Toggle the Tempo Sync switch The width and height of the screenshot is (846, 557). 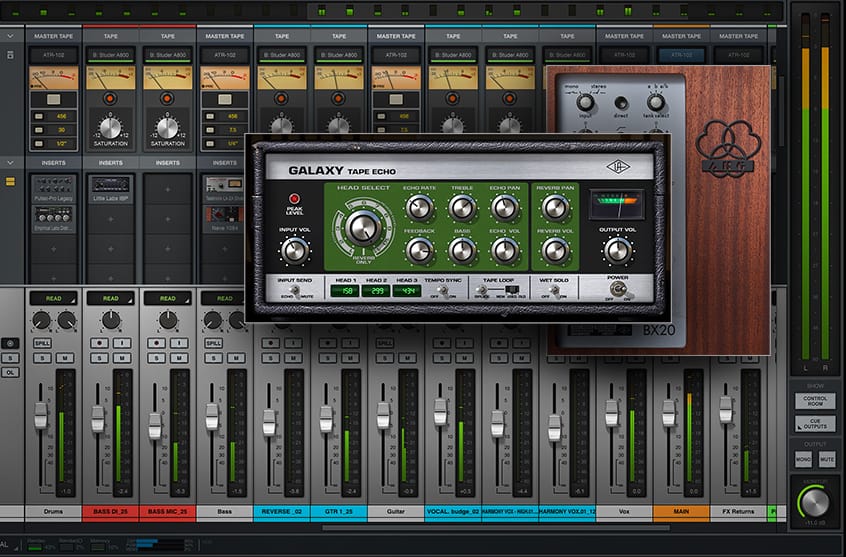point(442,292)
